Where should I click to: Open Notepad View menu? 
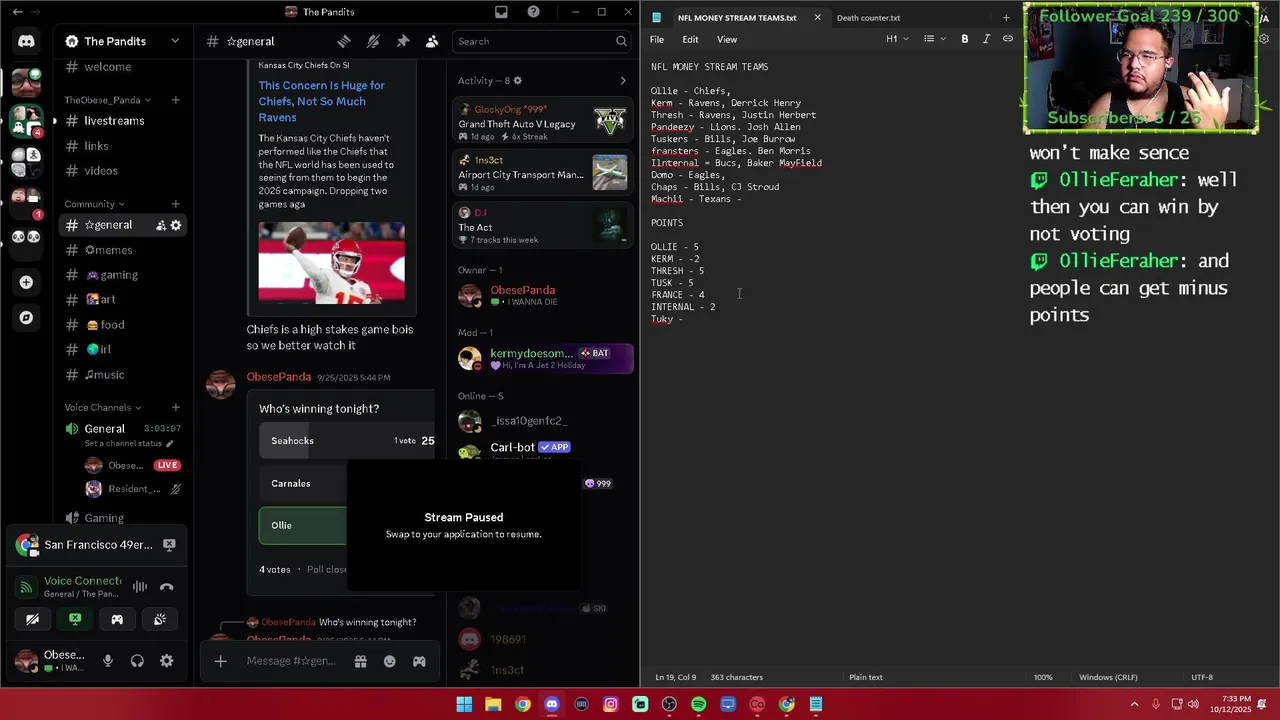pos(727,39)
